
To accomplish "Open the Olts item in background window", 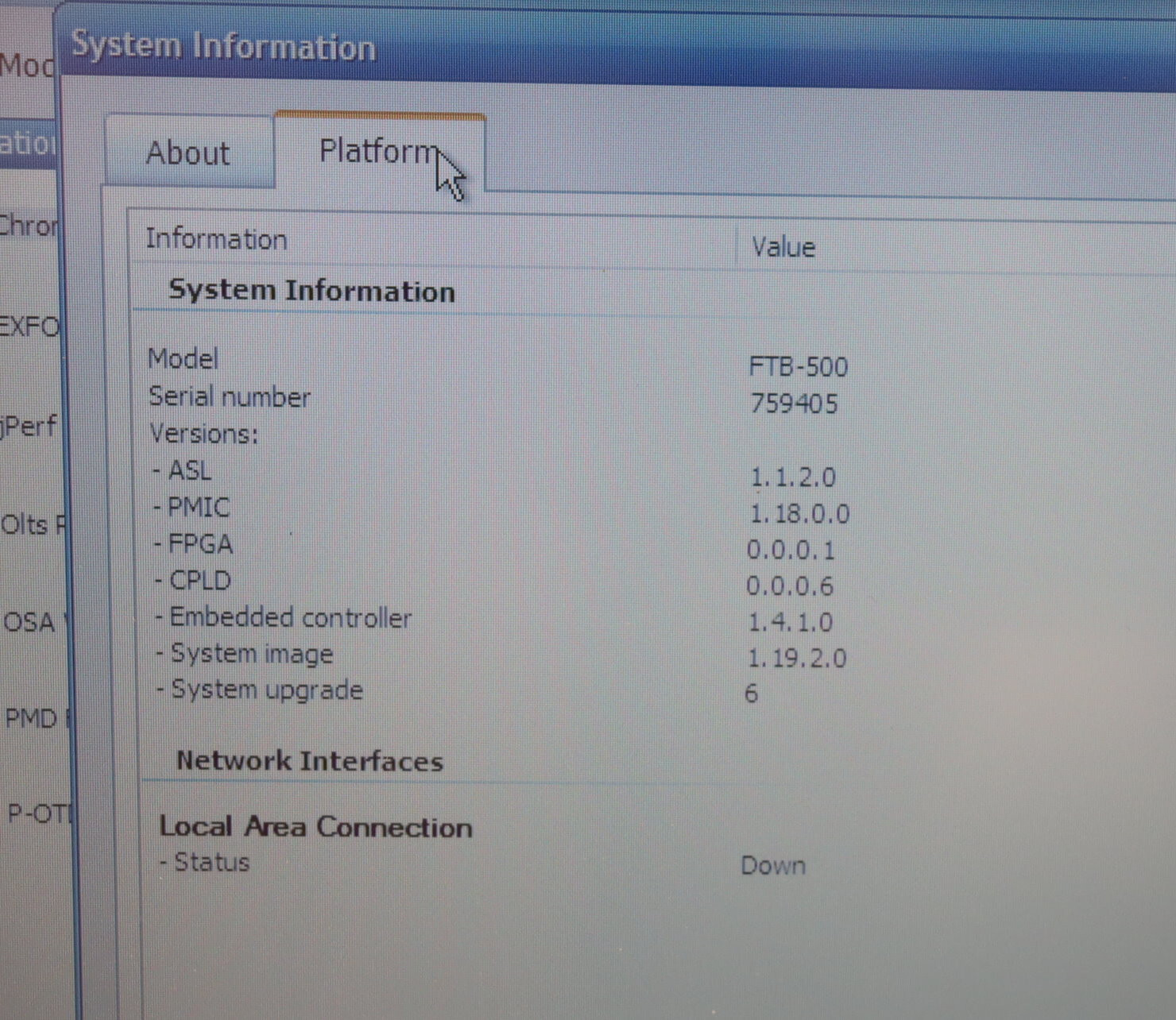I will [x=33, y=524].
